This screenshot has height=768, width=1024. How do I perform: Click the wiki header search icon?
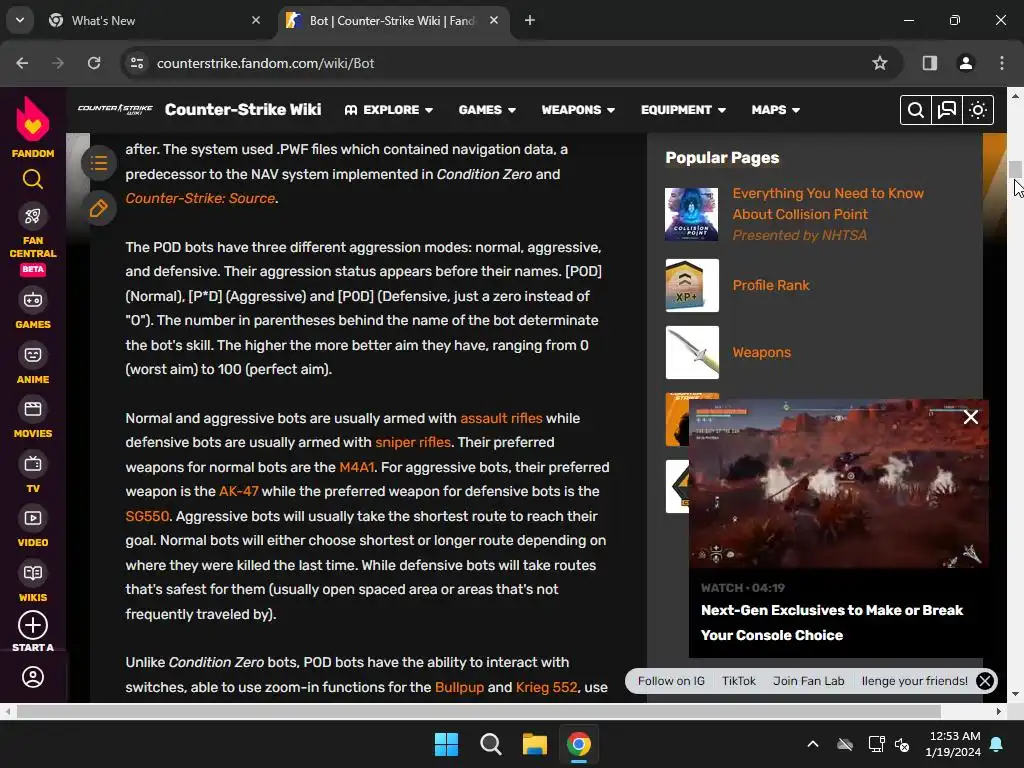pyautogui.click(x=916, y=110)
